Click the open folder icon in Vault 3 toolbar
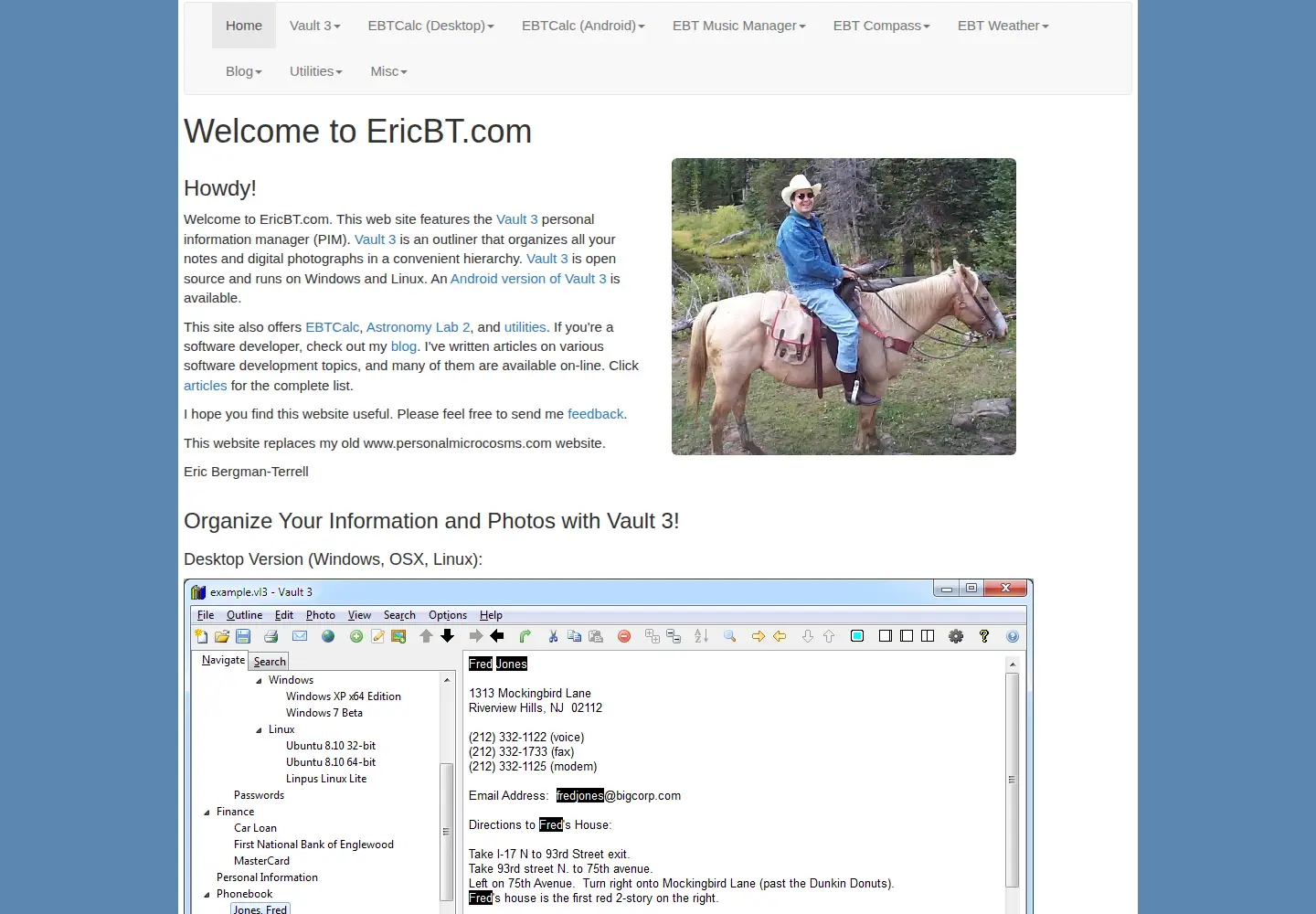 221,636
